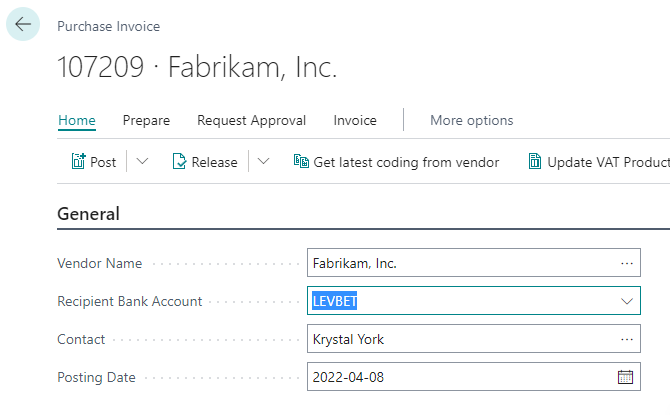Click the Post icon in the toolbar
This screenshot has height=415, width=670.
pyautogui.click(x=78, y=162)
